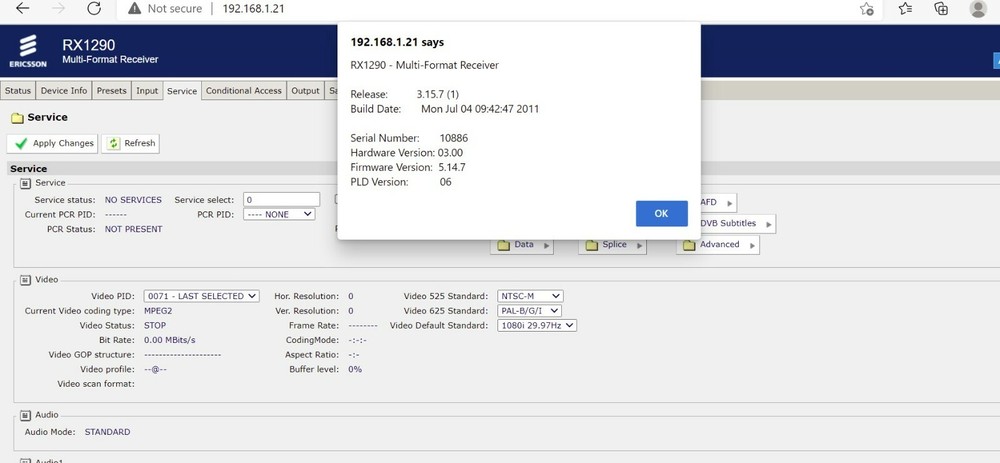Viewport: 1000px width, 463px height.
Task: Click the Service select input field
Action: (x=281, y=200)
